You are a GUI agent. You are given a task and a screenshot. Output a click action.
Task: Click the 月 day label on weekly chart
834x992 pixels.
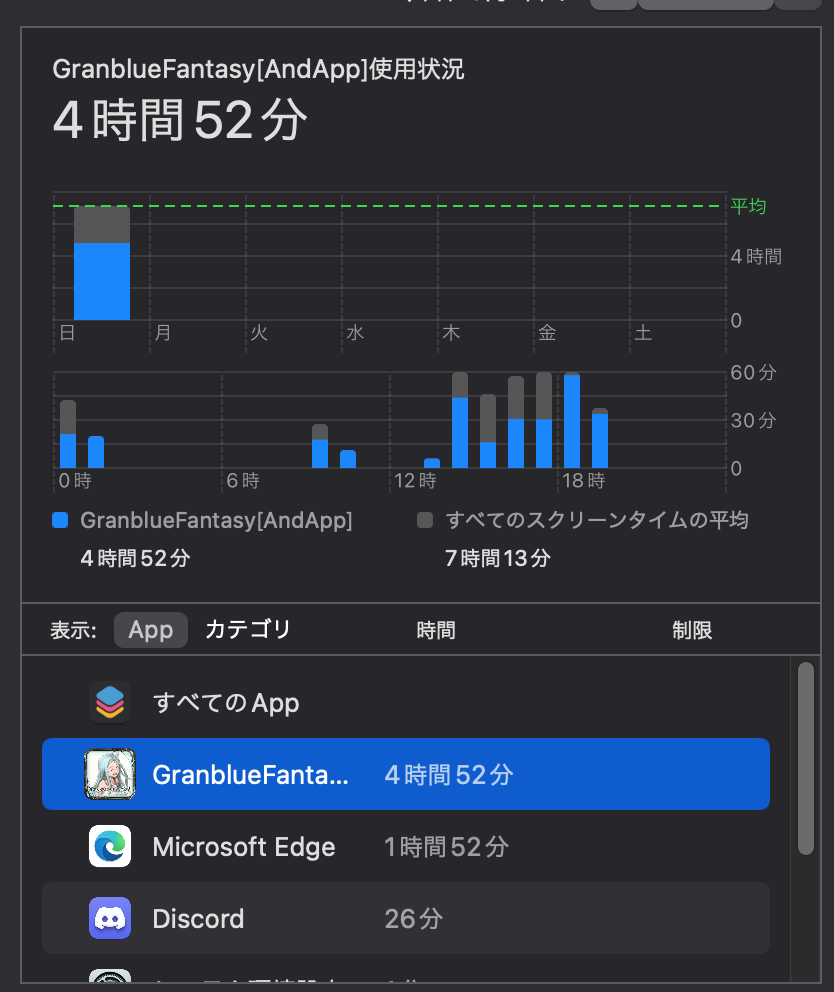pyautogui.click(x=163, y=333)
